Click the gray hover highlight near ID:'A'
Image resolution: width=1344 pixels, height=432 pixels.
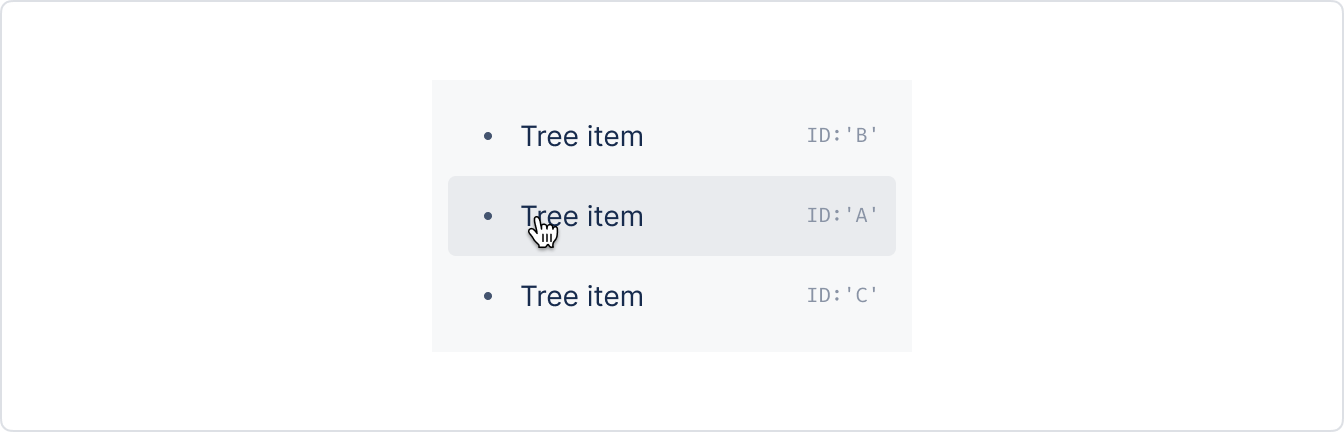pyautogui.click(x=725, y=216)
